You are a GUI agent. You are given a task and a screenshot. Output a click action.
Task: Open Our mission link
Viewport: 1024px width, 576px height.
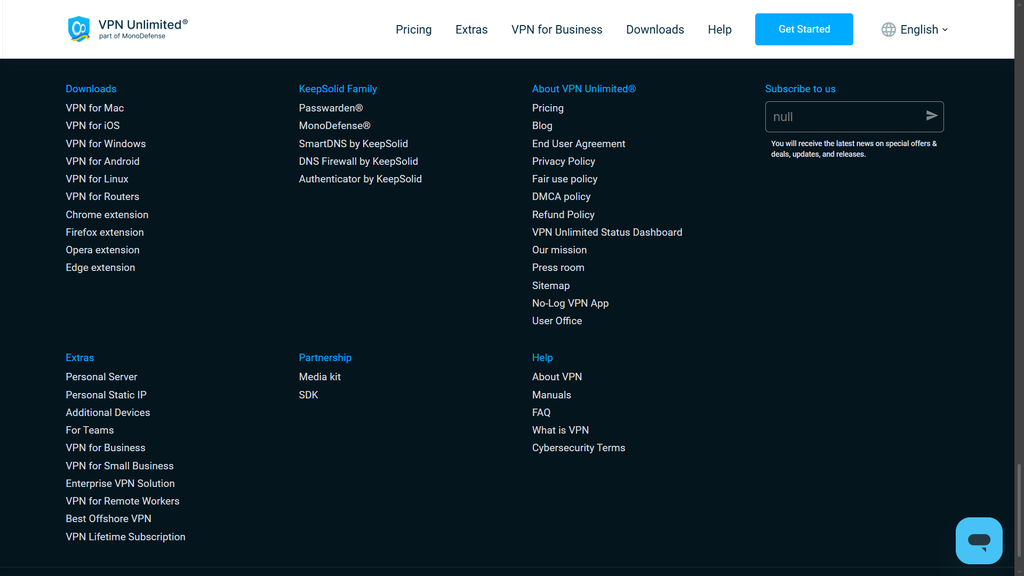click(x=559, y=250)
